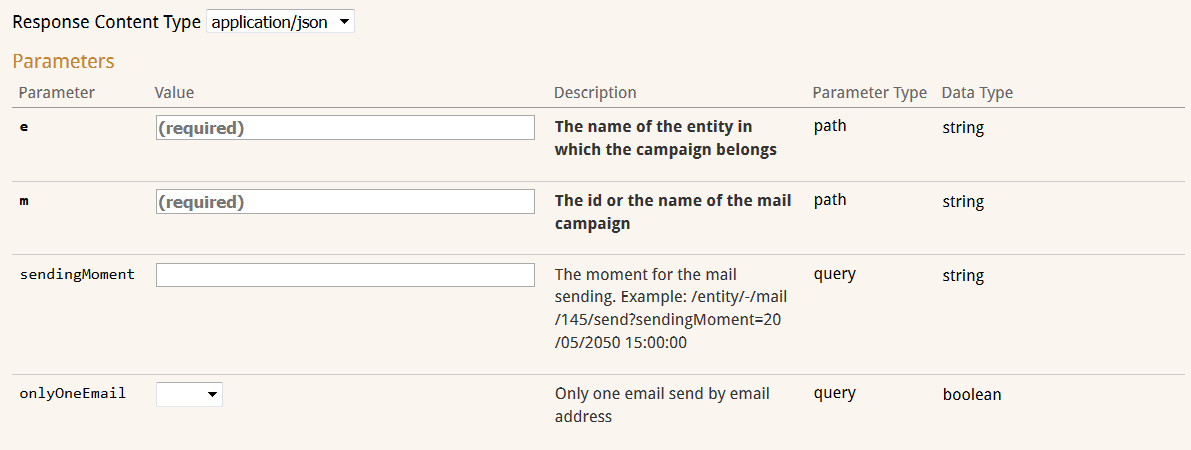The image size is (1191, 450).
Task: Click the entity name description text
Action: click(666, 139)
